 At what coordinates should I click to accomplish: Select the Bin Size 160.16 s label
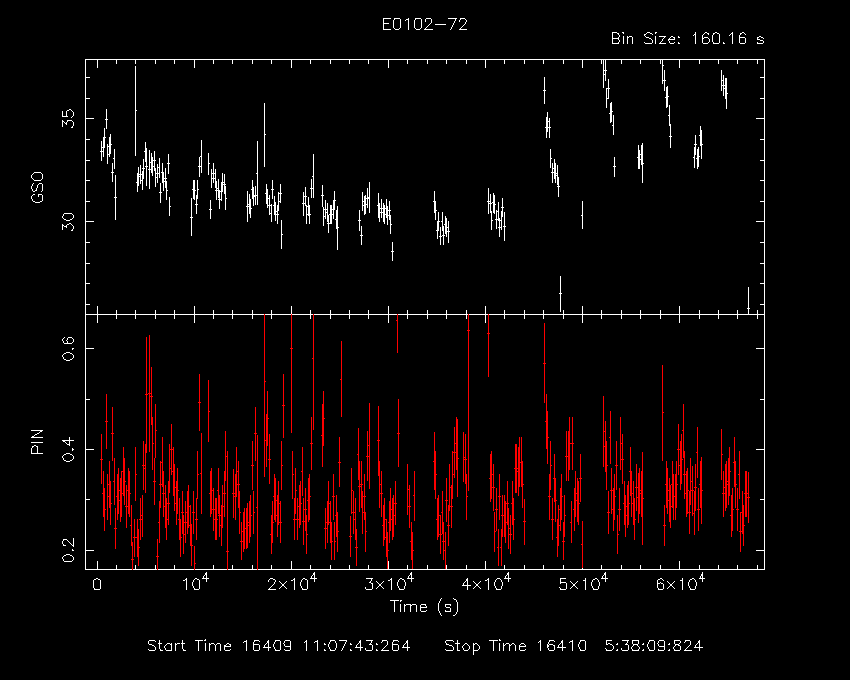[x=687, y=39]
